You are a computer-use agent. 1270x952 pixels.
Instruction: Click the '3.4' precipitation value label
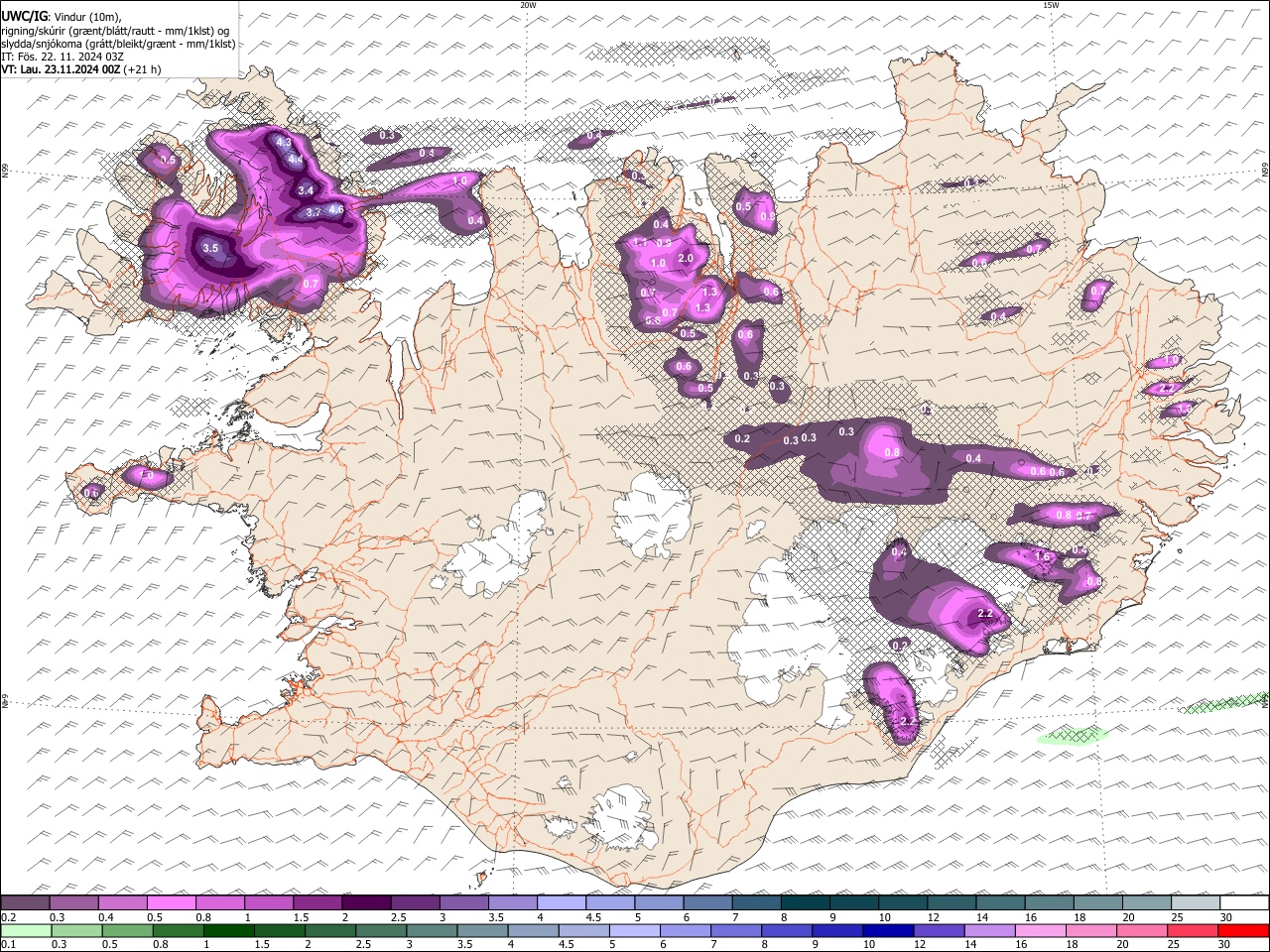(x=306, y=190)
